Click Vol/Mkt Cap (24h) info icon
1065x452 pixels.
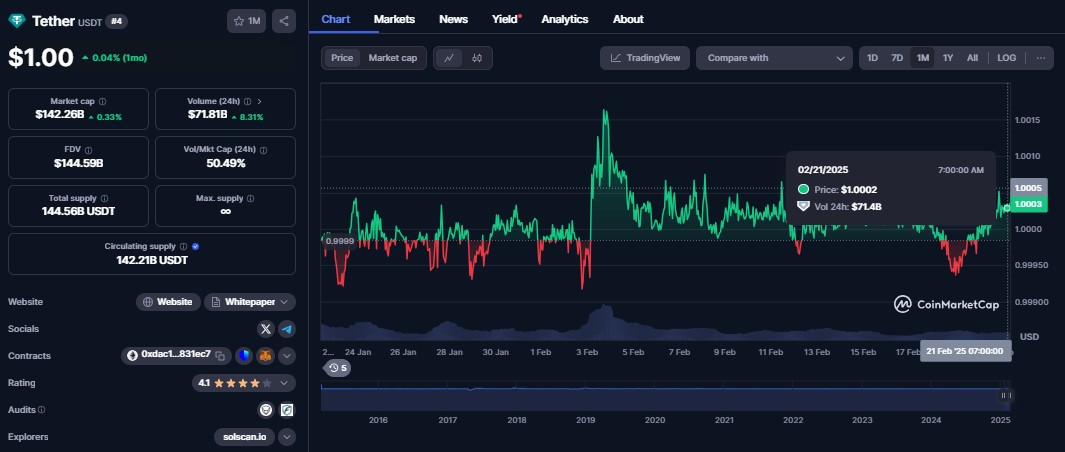click(264, 150)
